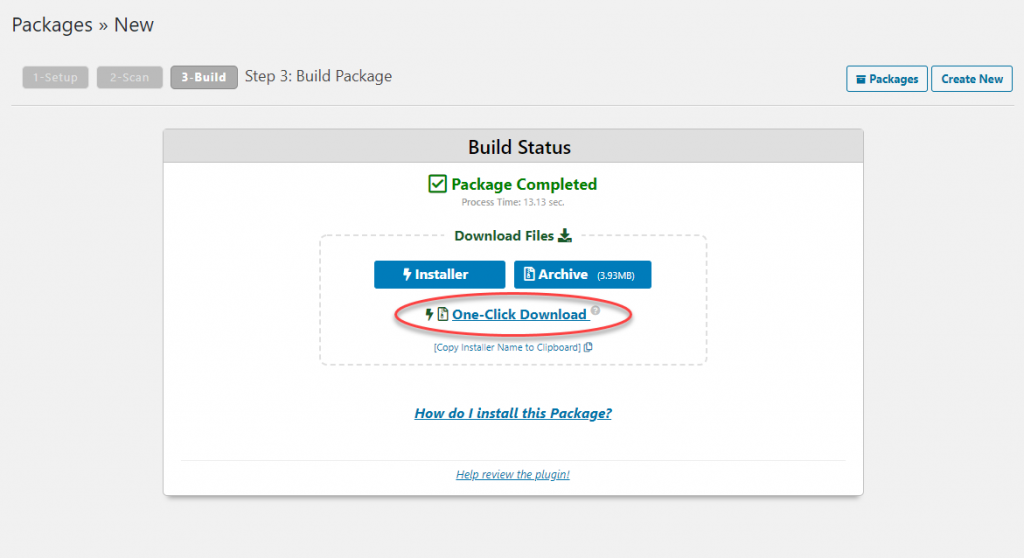Click the download arrow icon by Download Files

click(x=565, y=235)
